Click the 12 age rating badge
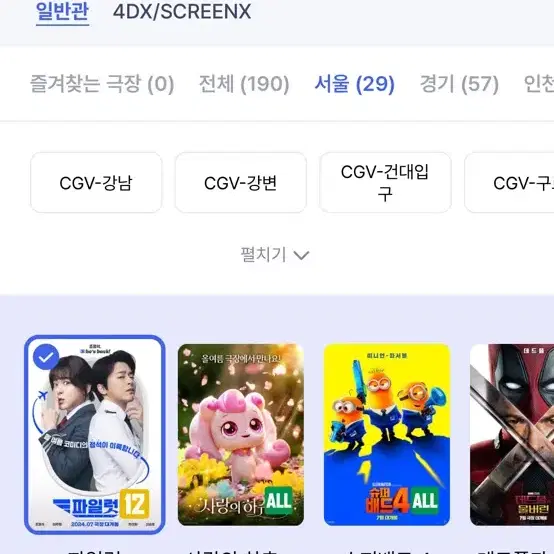This screenshot has height=554, width=554. tap(135, 504)
